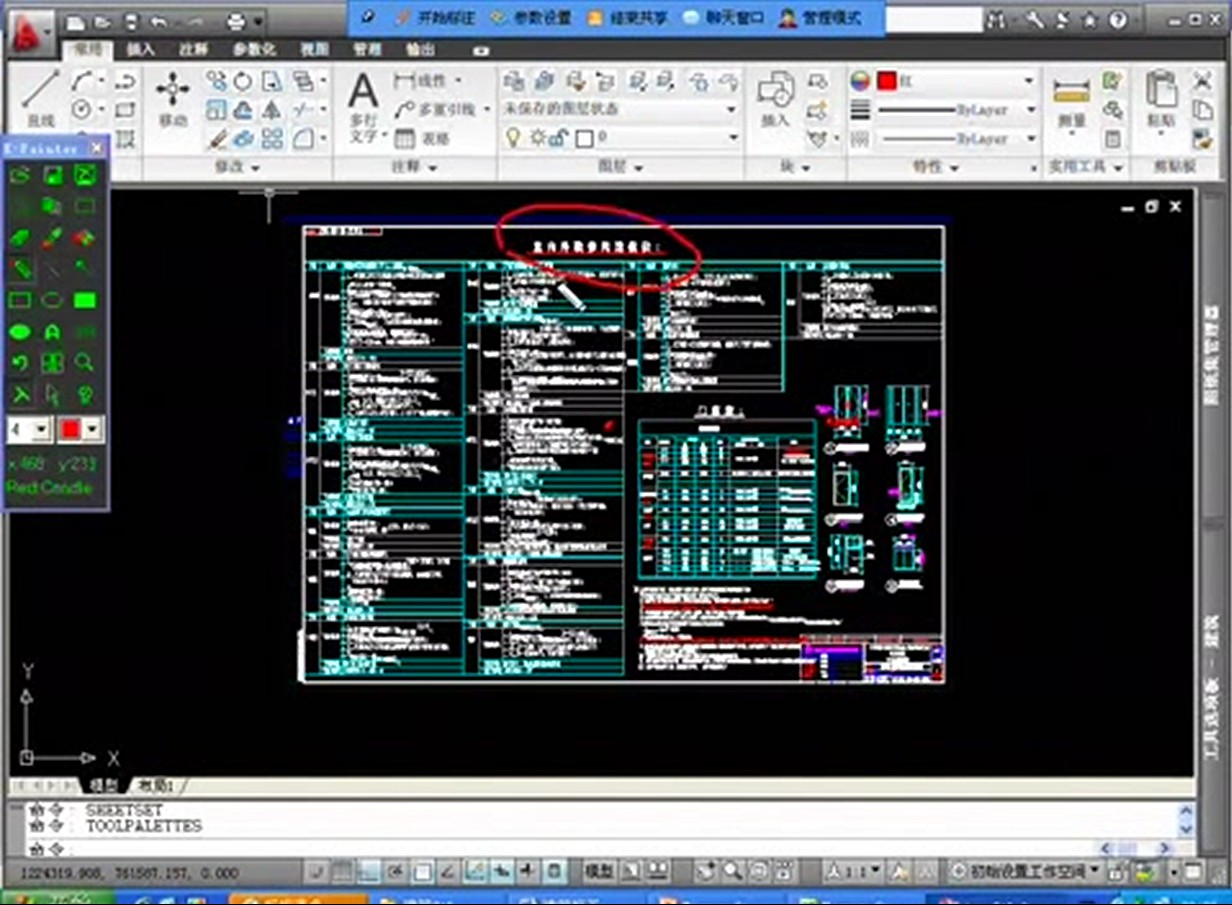1232x905 pixels.
Task: Expand the unsaved layer state dropdown
Action: [x=620, y=108]
